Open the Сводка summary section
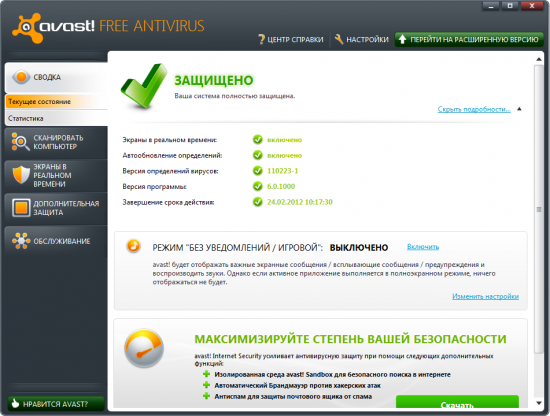This screenshot has width=550, height=416. click(x=56, y=77)
